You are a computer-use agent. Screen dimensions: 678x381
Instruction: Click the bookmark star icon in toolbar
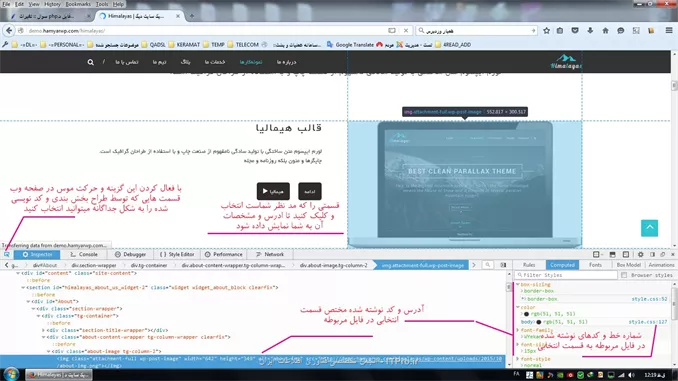[x=547, y=31]
